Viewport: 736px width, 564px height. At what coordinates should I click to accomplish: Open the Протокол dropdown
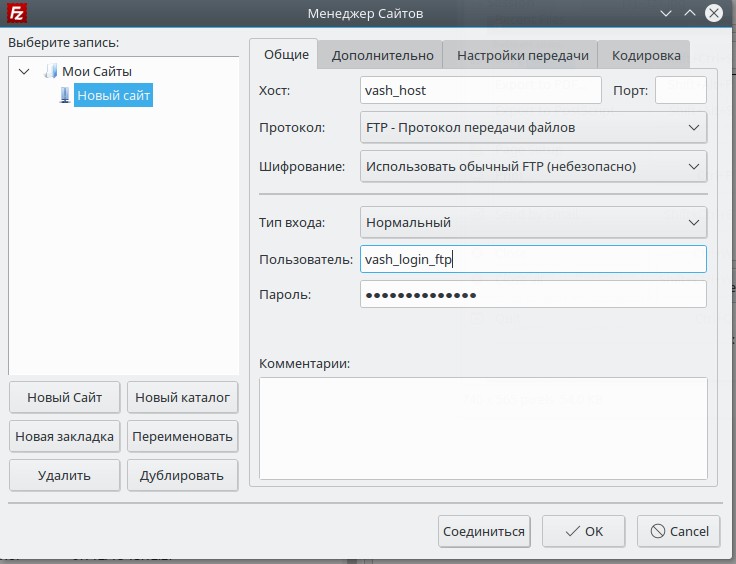click(533, 127)
